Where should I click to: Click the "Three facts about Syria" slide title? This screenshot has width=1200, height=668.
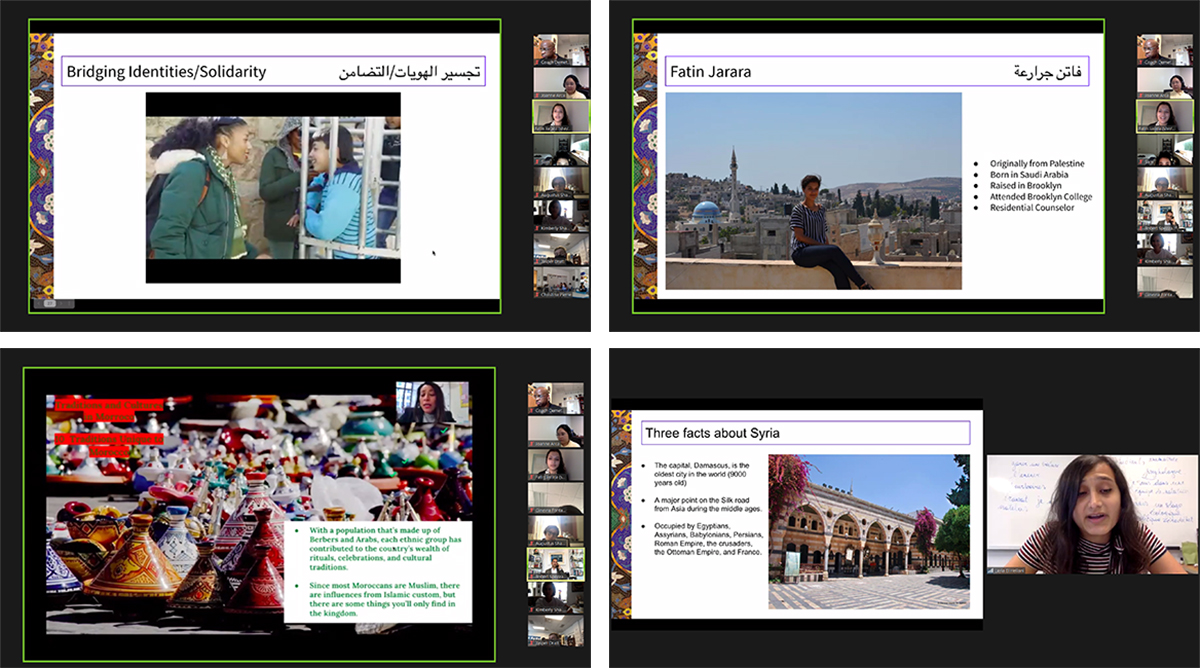[x=712, y=433]
